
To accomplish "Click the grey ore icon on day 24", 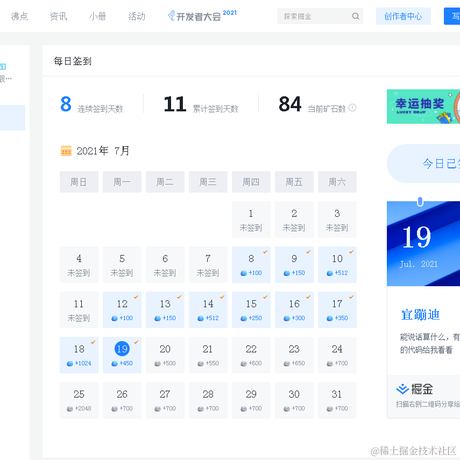I will 330,364.
